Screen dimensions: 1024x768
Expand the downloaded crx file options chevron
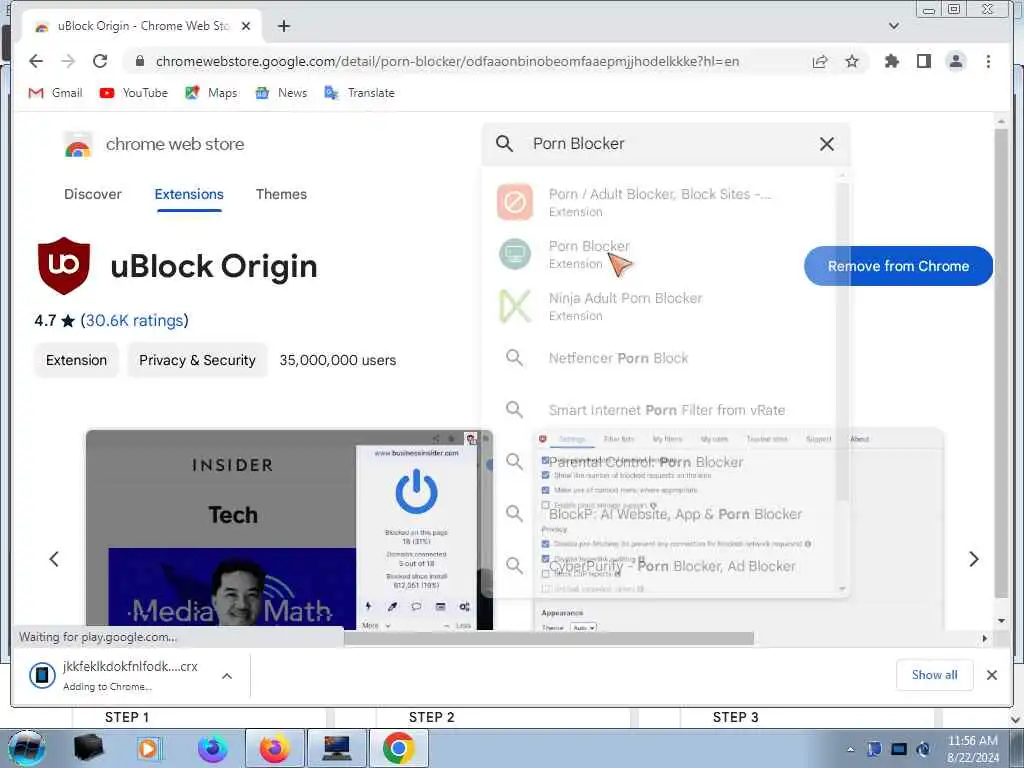point(227,676)
